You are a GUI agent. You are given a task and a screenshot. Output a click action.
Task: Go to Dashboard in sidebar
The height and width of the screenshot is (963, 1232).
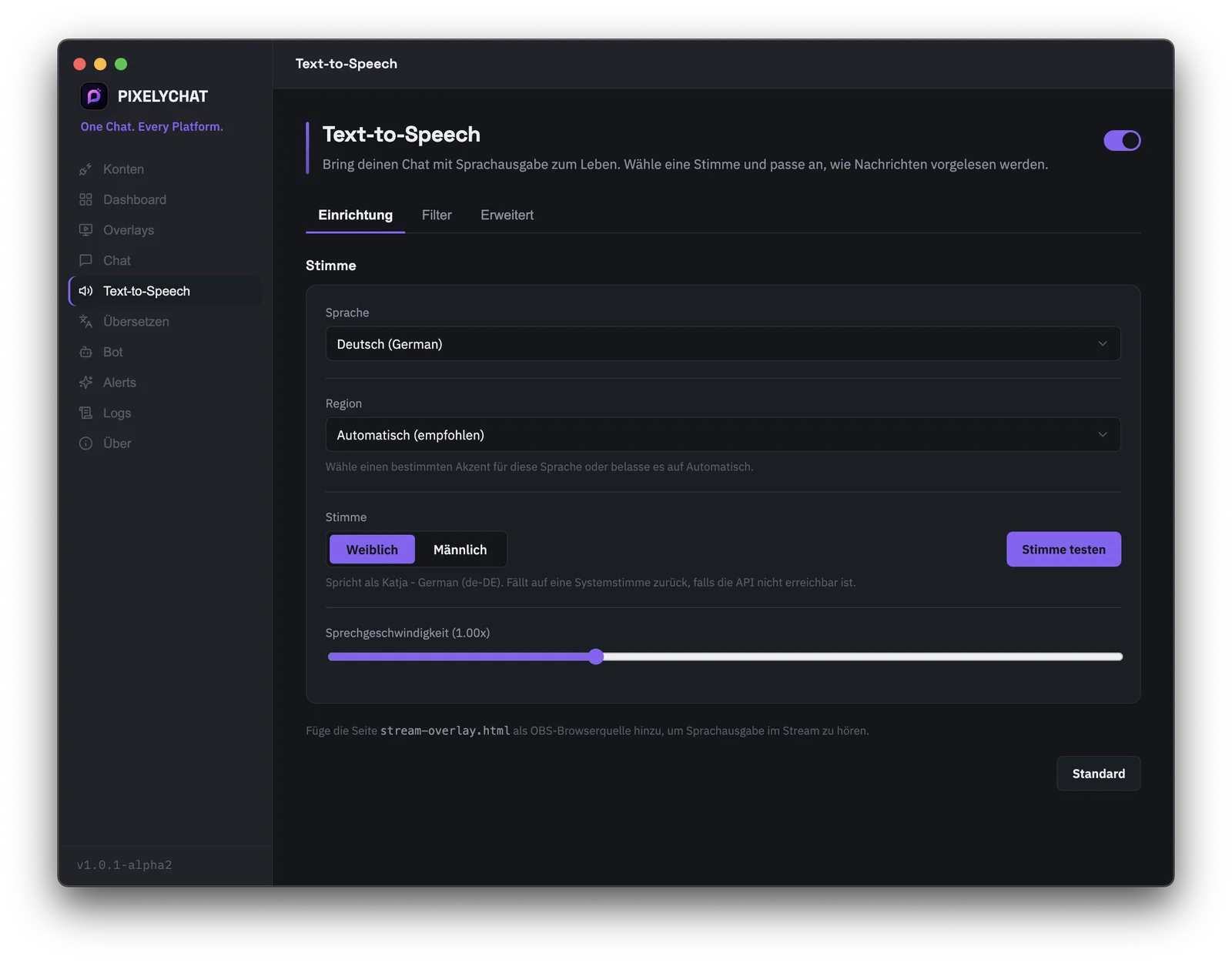point(165,199)
